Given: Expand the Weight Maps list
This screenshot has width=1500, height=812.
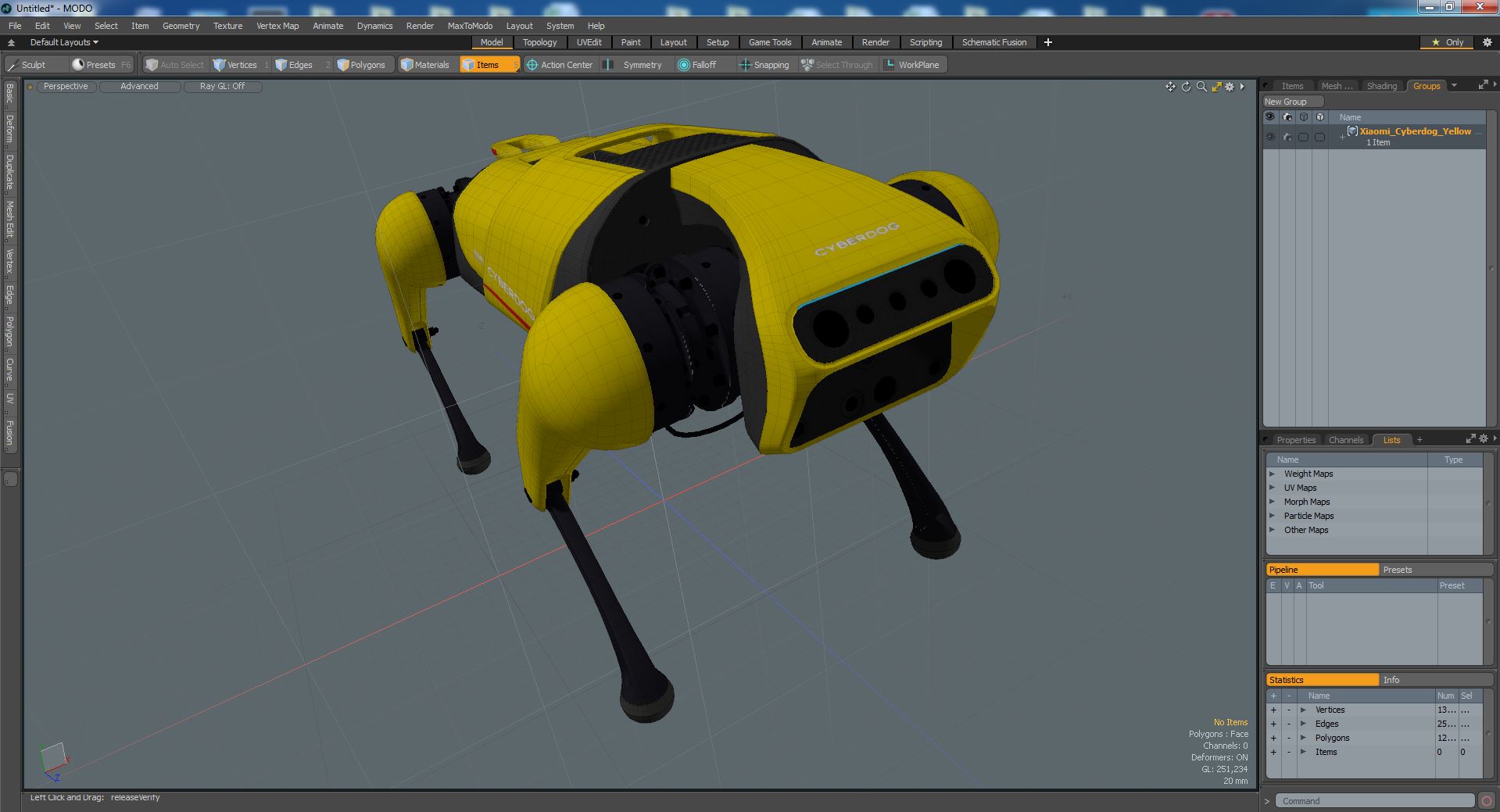Looking at the screenshot, I should pos(1272,474).
